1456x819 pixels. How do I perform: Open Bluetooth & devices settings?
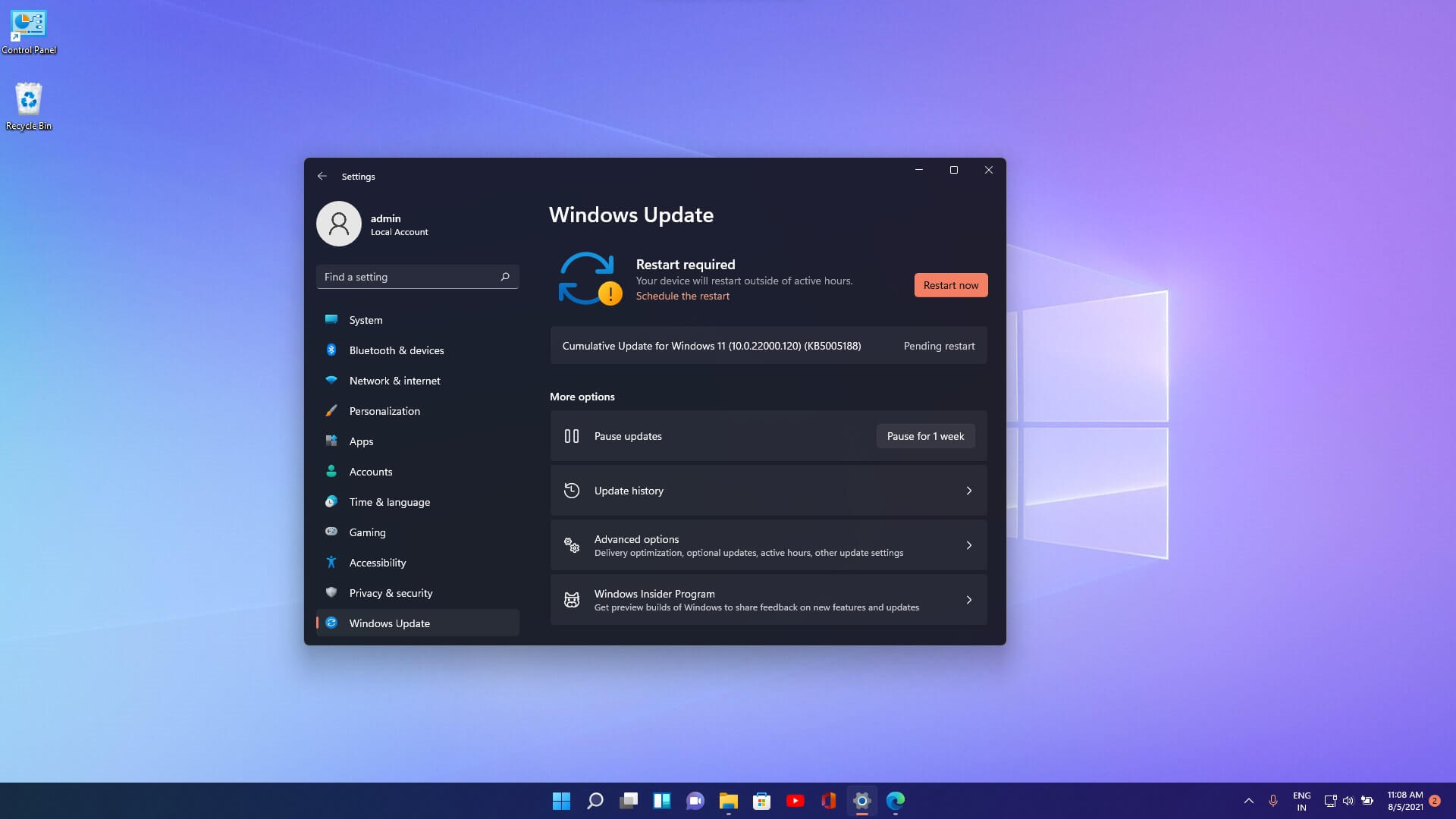(396, 350)
